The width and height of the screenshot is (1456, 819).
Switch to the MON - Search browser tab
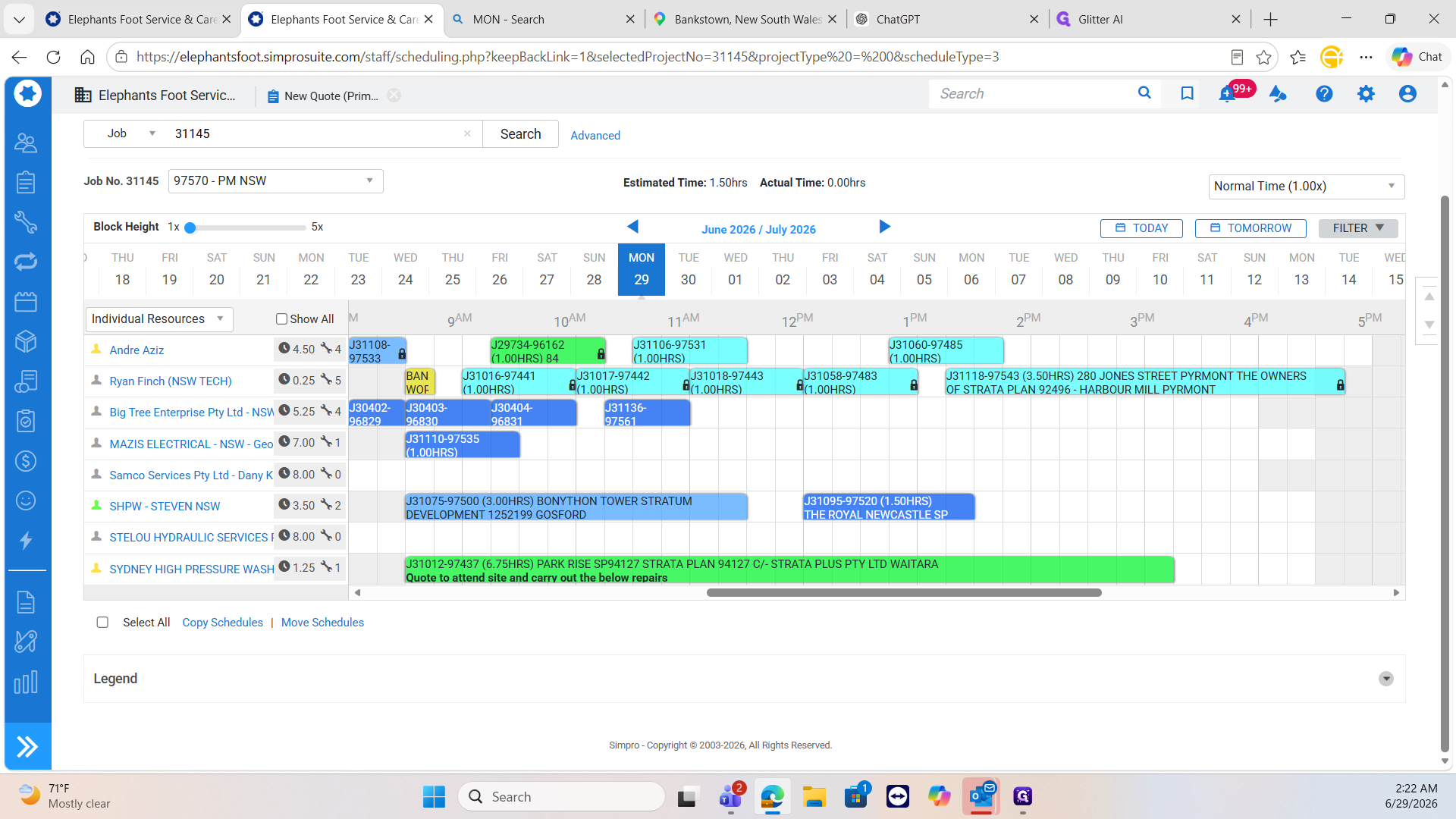542,19
